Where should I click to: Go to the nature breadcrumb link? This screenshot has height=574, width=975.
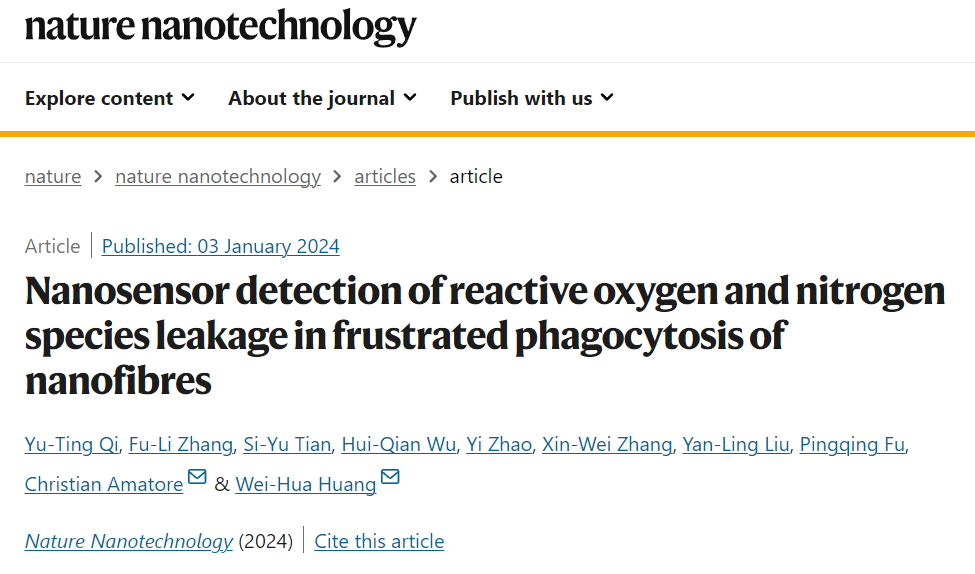pyautogui.click(x=53, y=177)
